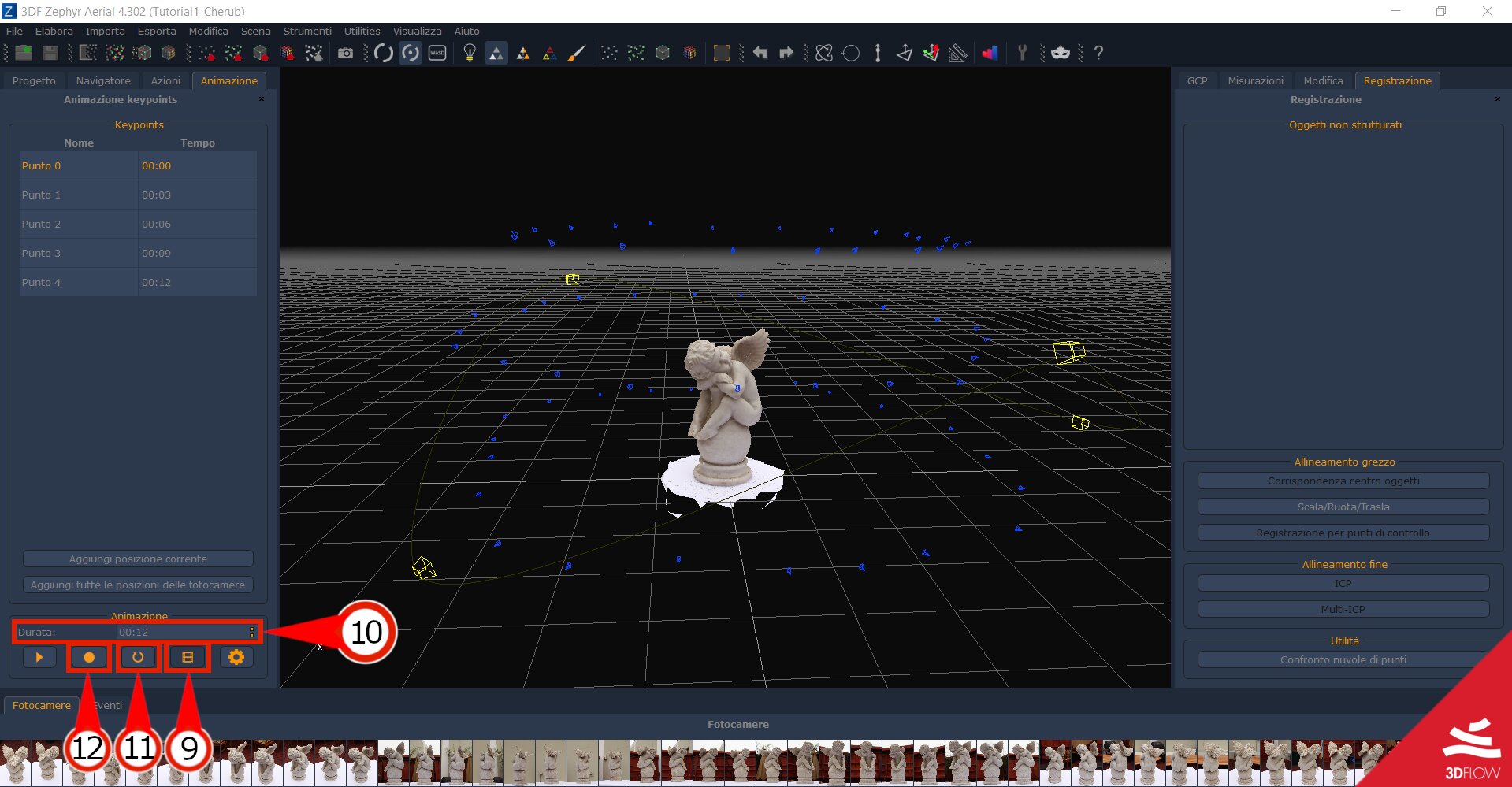Open the Elabora menu
Viewport: 1512px width, 787px height.
[x=54, y=31]
